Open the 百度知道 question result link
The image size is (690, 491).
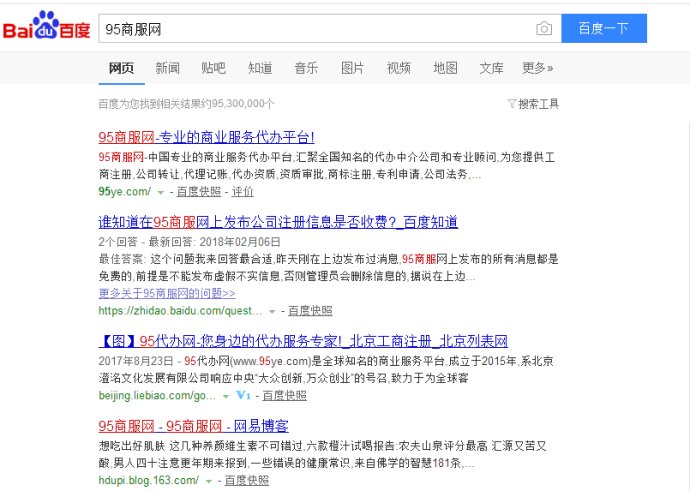point(277,222)
